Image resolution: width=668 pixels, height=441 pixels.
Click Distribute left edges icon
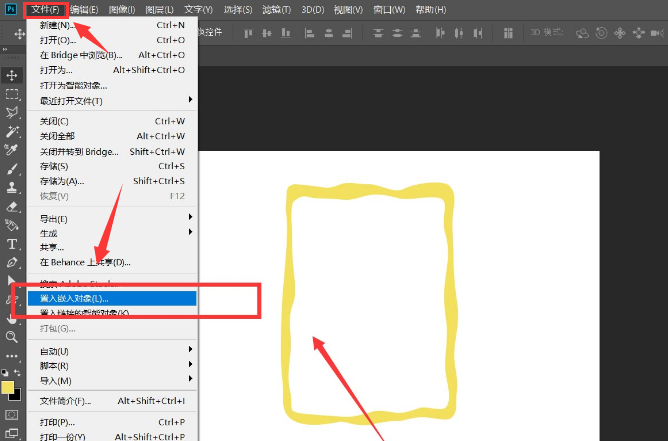pyautogui.click(x=440, y=33)
